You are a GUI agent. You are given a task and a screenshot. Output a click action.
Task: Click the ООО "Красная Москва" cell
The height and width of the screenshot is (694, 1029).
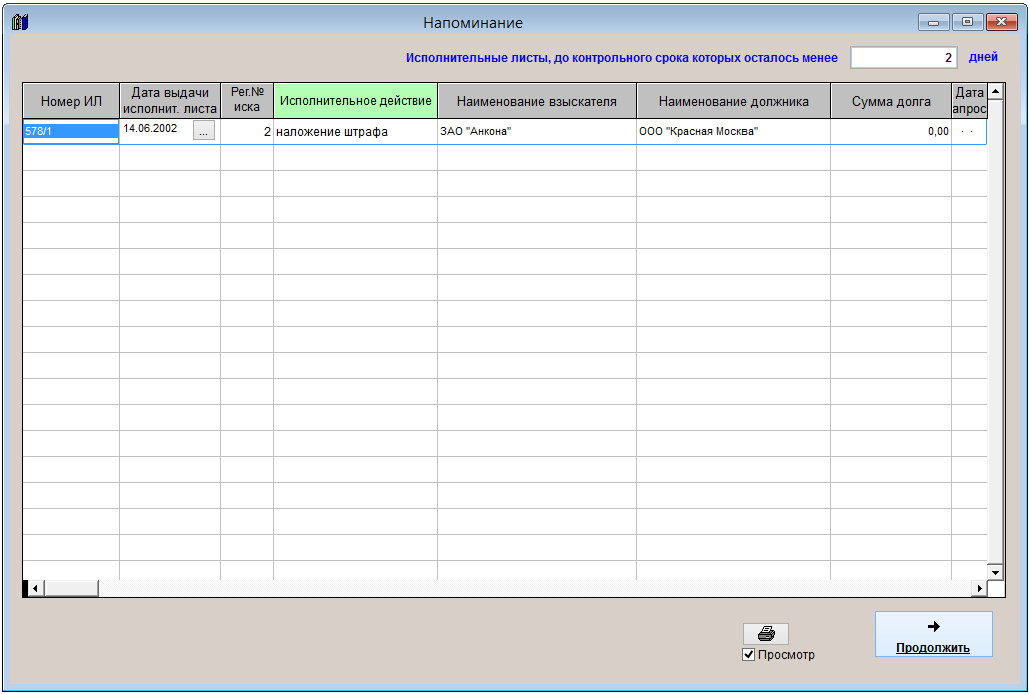[733, 132]
